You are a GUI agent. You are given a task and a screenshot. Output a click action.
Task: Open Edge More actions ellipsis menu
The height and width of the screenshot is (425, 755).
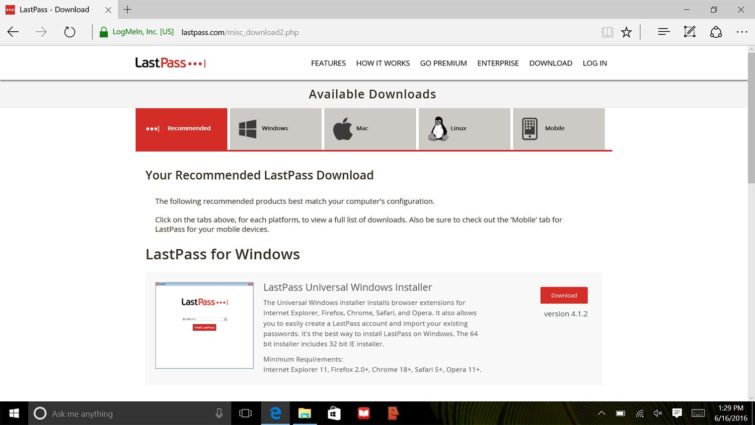coord(742,32)
